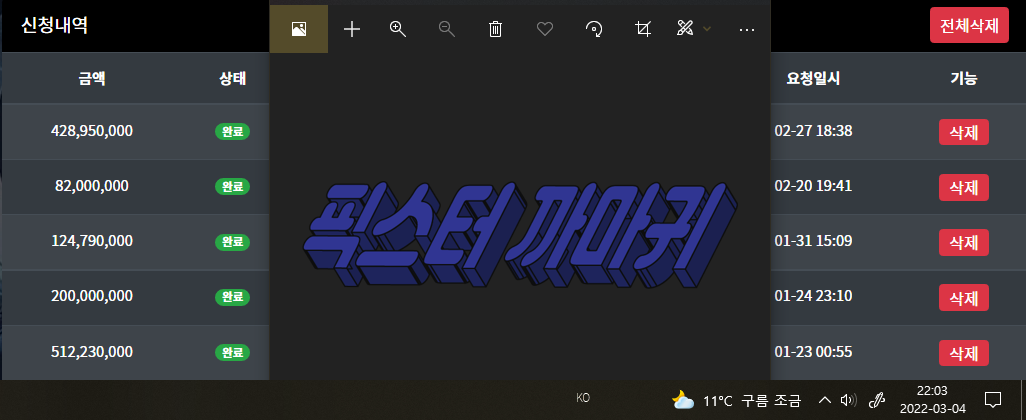
Task: Select the amount 124,790,000
Action: tap(92, 241)
